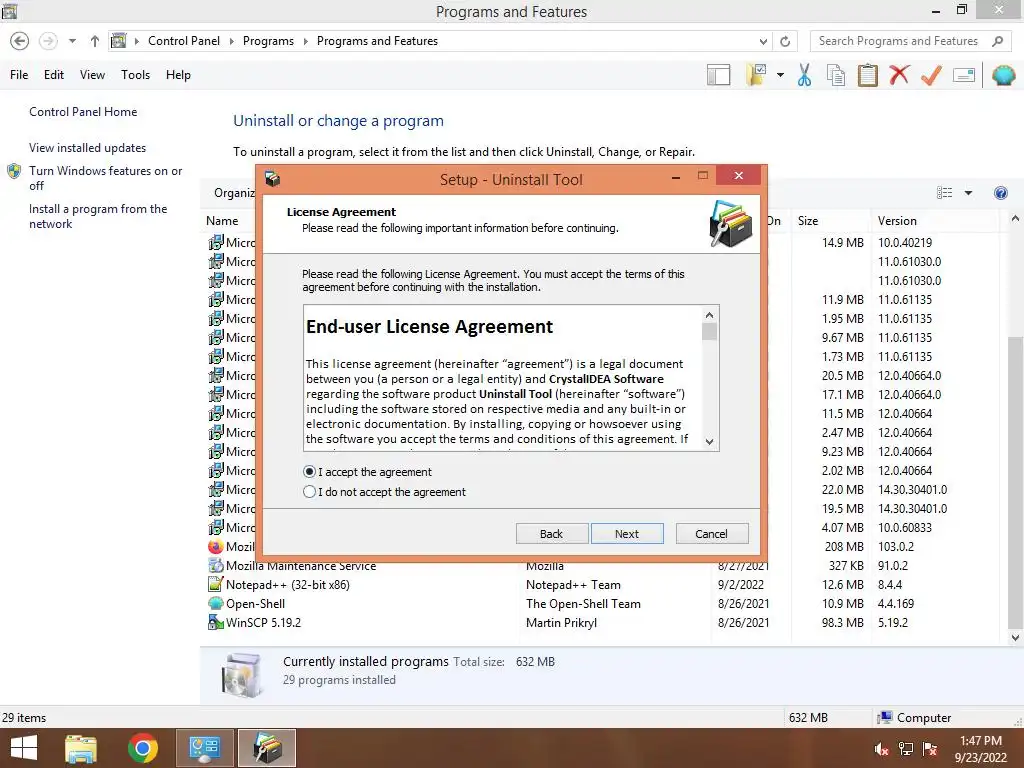Click the Control Panel taskbar icon
This screenshot has width=1024, height=768.
point(204,748)
